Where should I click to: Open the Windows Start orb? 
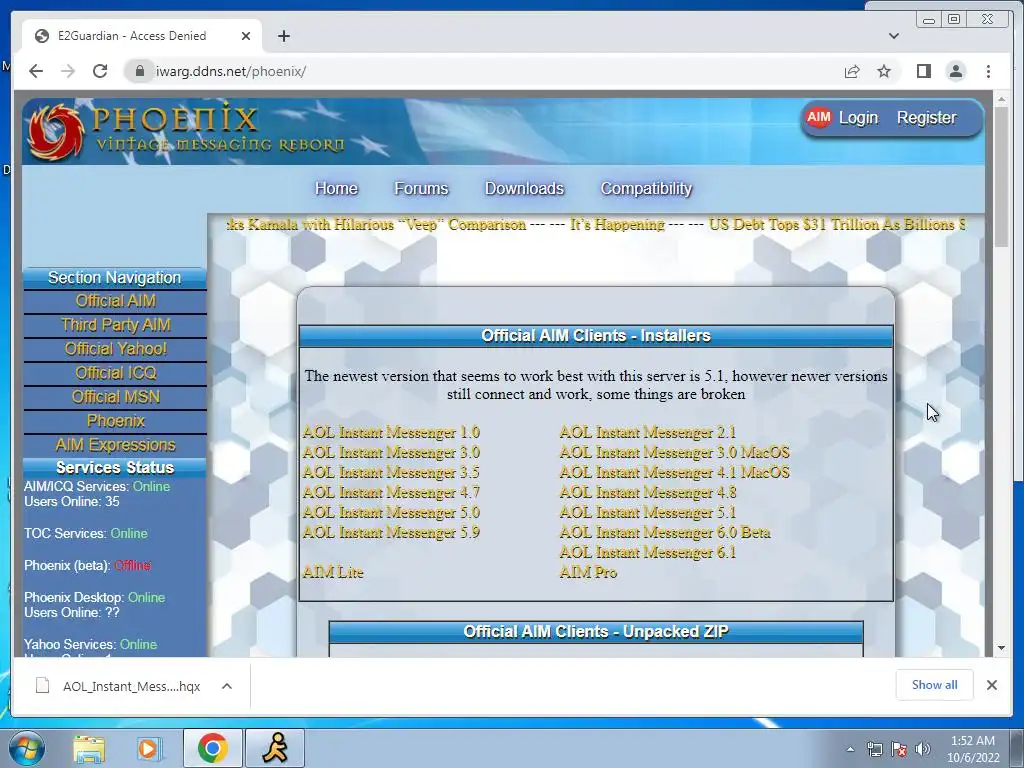pyautogui.click(x=27, y=748)
